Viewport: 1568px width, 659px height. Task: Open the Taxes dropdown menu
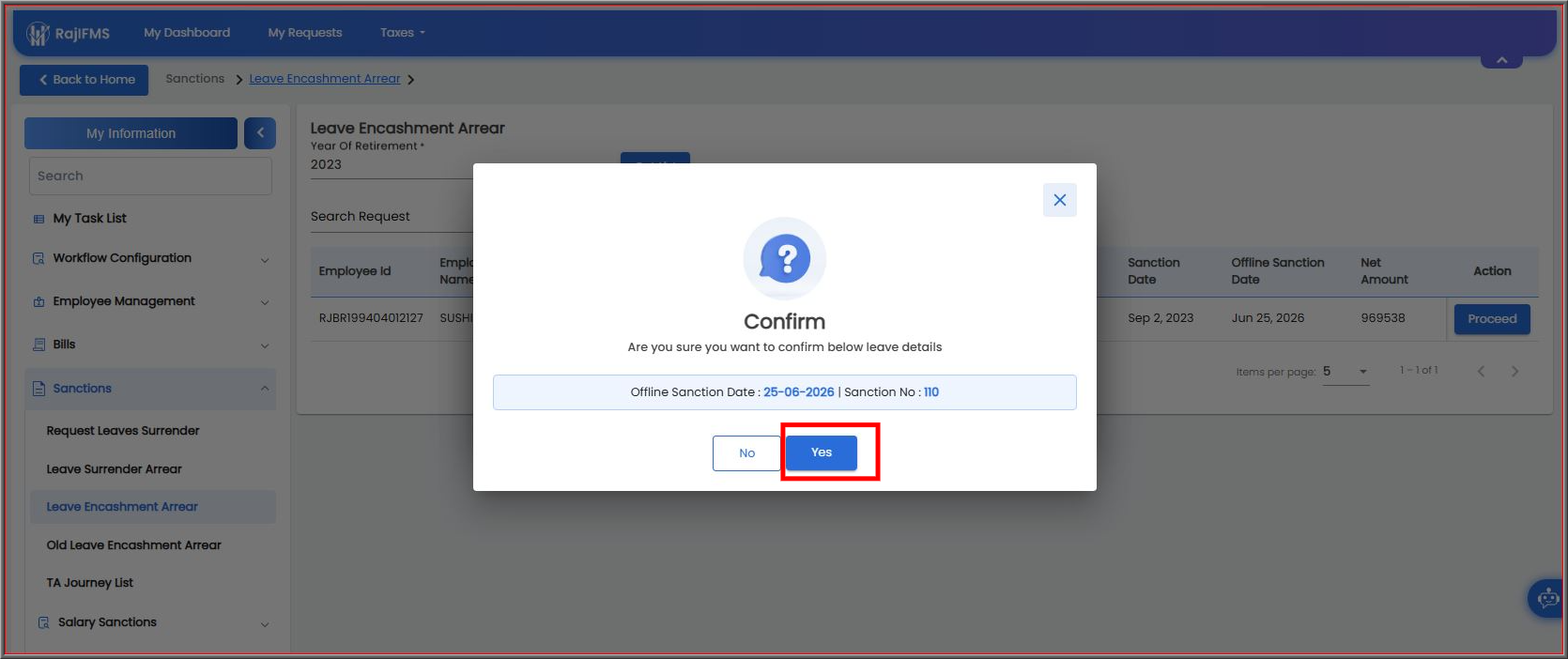pyautogui.click(x=402, y=33)
